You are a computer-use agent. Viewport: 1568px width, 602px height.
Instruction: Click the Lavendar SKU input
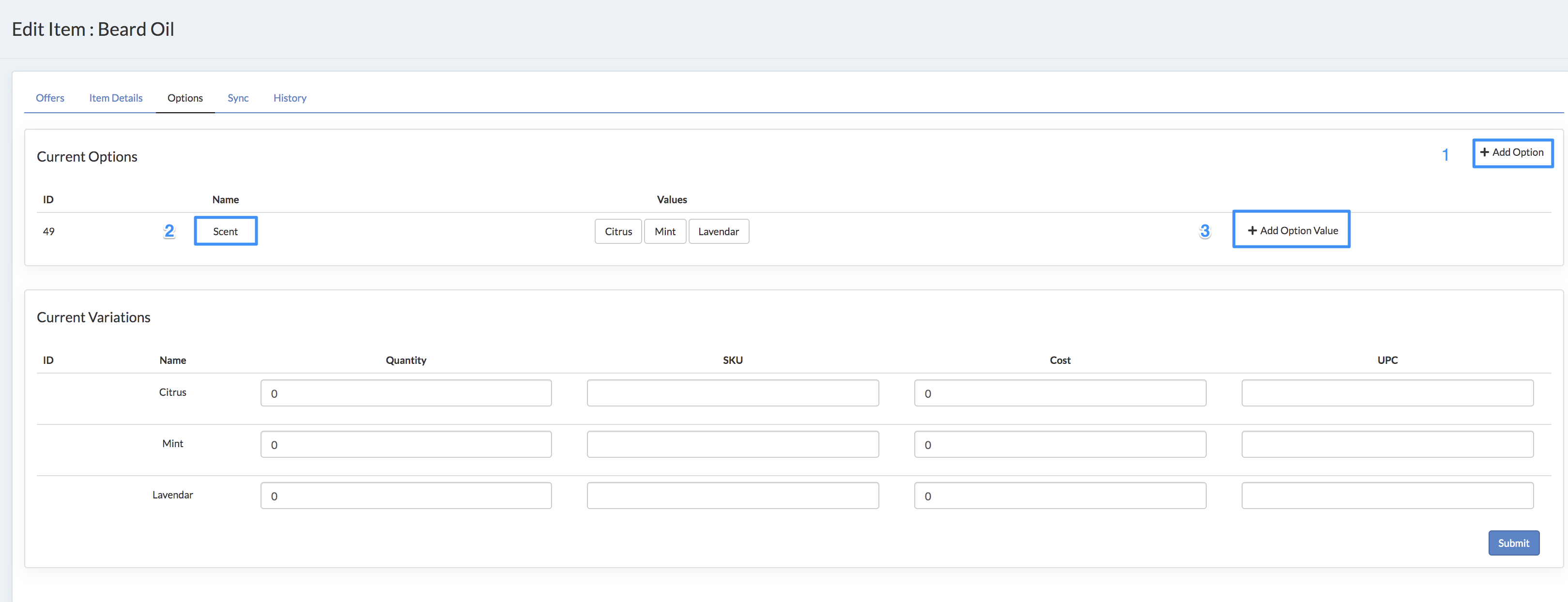coord(732,496)
